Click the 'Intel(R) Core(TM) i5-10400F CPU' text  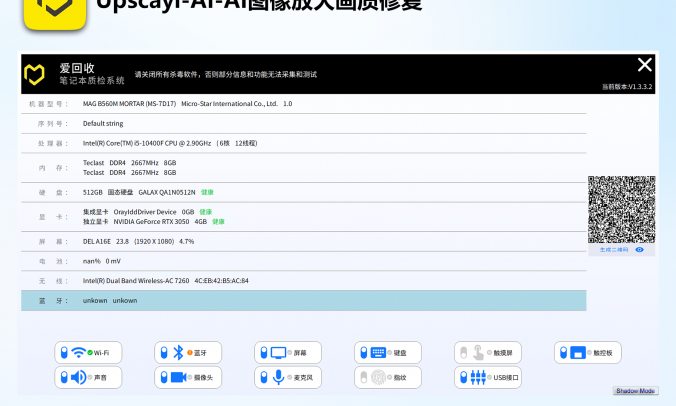pos(130,143)
